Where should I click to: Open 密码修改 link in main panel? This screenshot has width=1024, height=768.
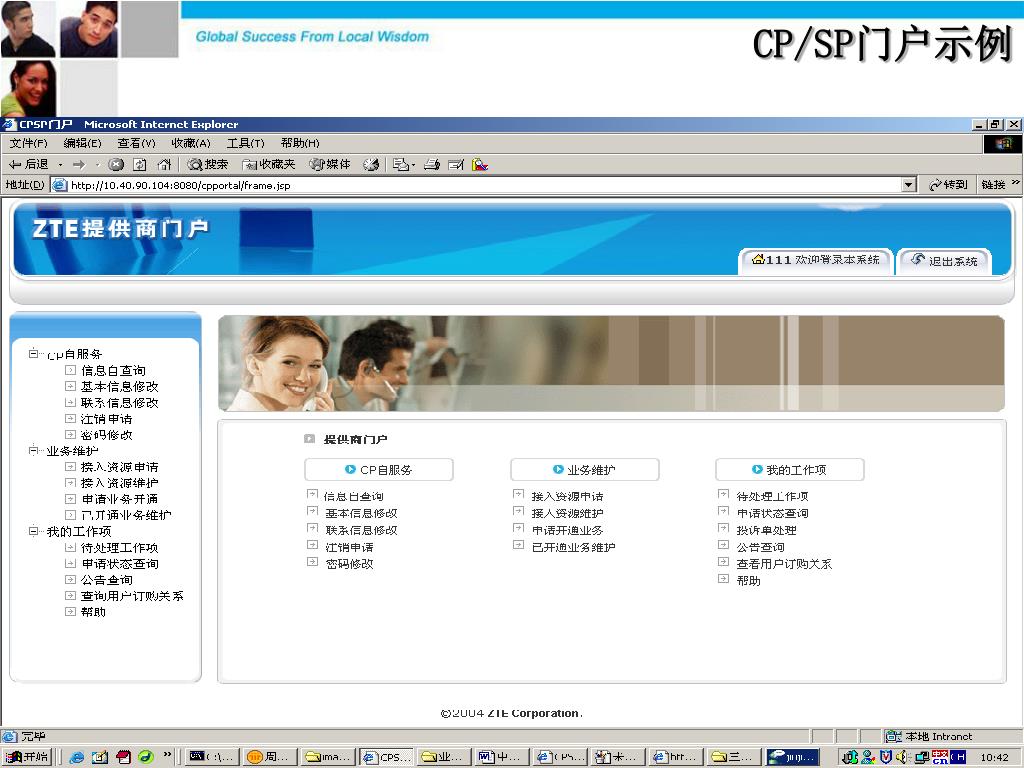tap(349, 564)
